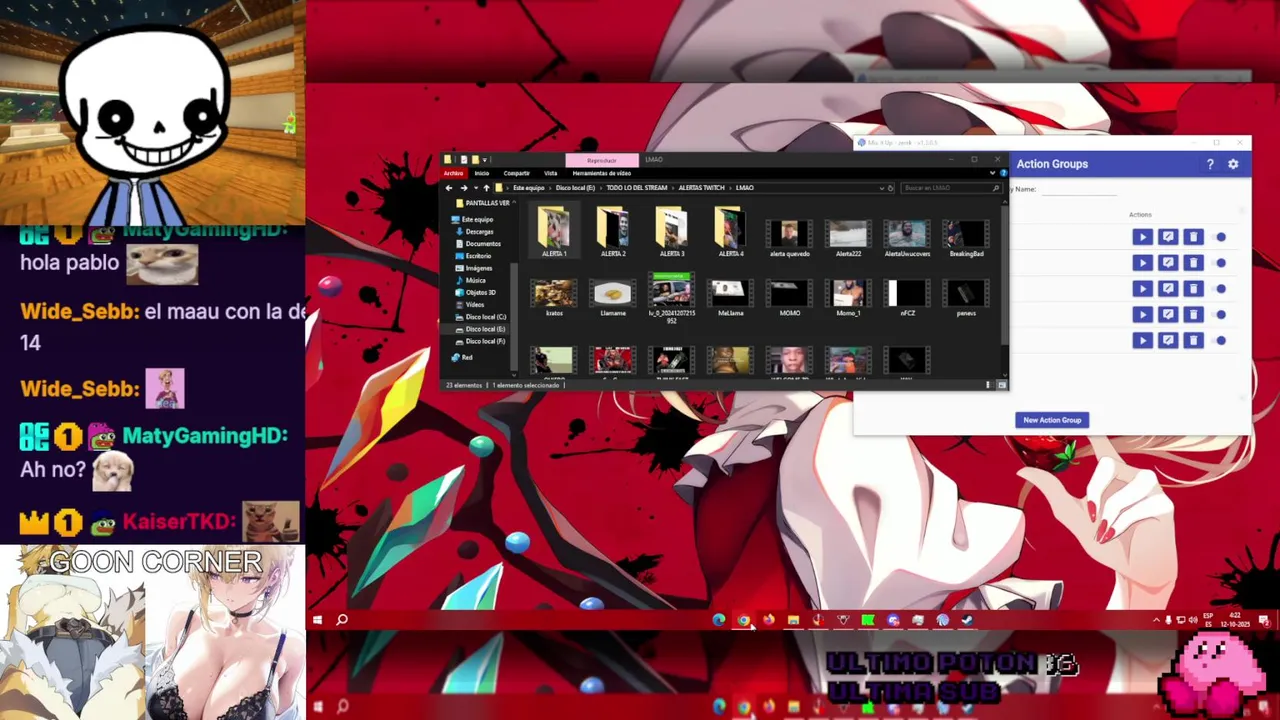Image resolution: width=1280 pixels, height=720 pixels.
Task: Toggle the third action group switch
Action: [1221, 289]
